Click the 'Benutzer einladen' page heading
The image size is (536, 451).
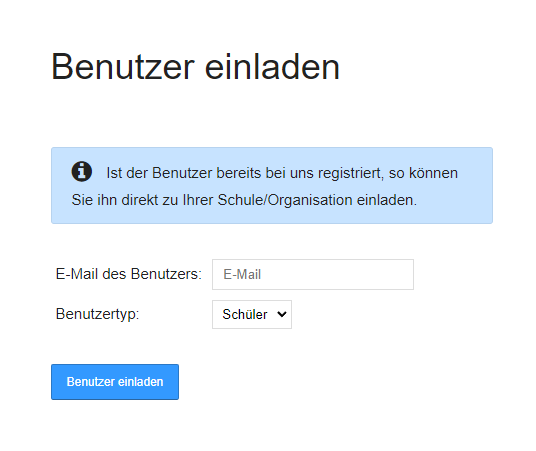pyautogui.click(x=195, y=67)
